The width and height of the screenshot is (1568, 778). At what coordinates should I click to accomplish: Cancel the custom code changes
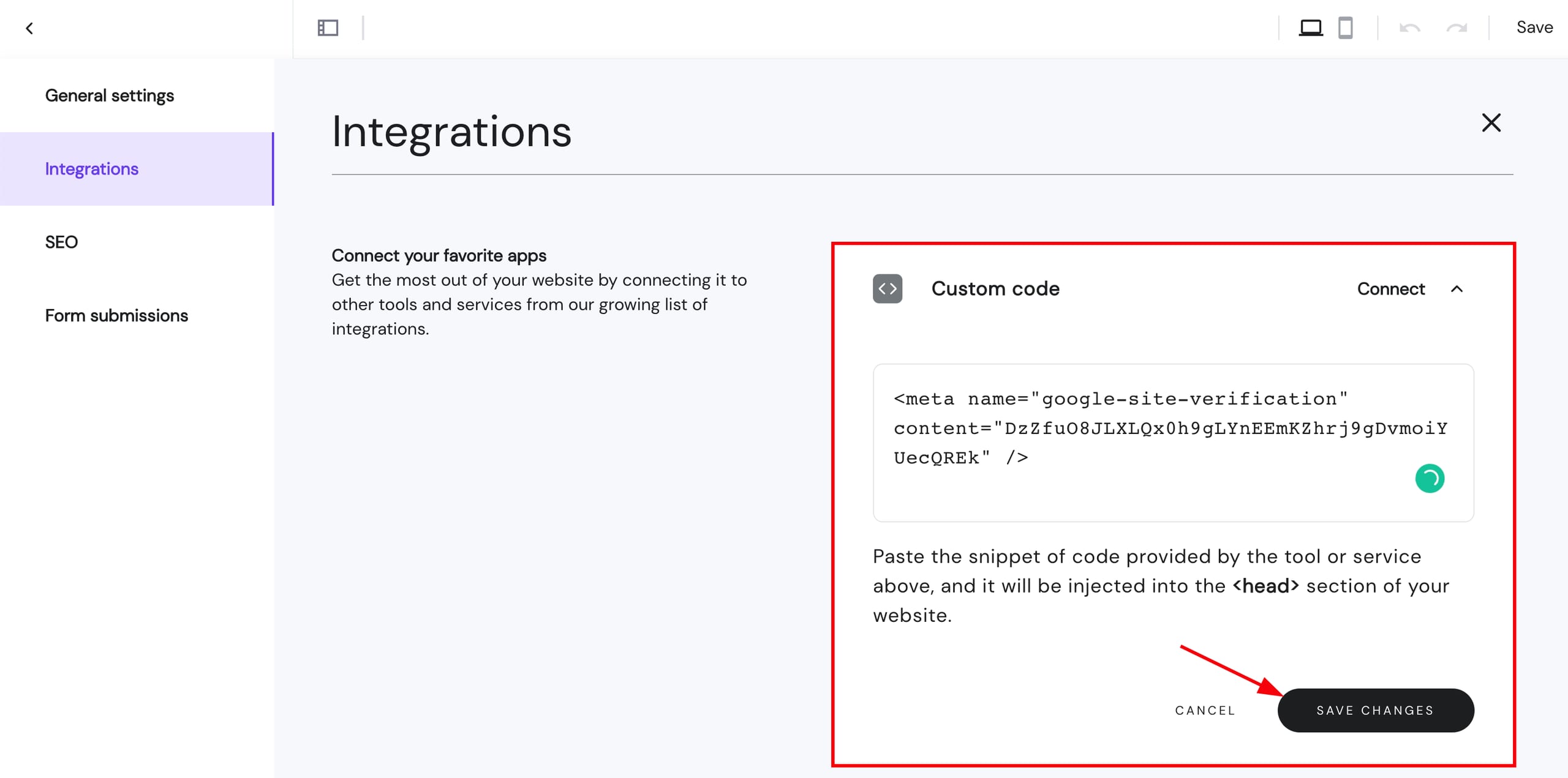(x=1204, y=710)
